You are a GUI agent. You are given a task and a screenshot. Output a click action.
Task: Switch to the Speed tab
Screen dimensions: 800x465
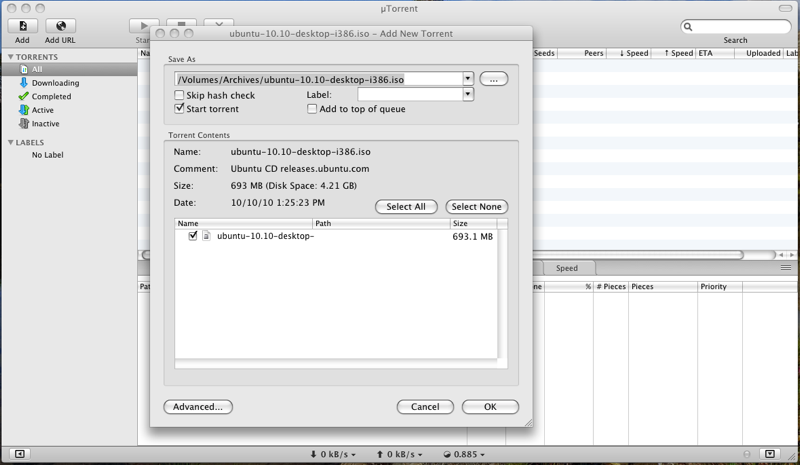tap(567, 268)
